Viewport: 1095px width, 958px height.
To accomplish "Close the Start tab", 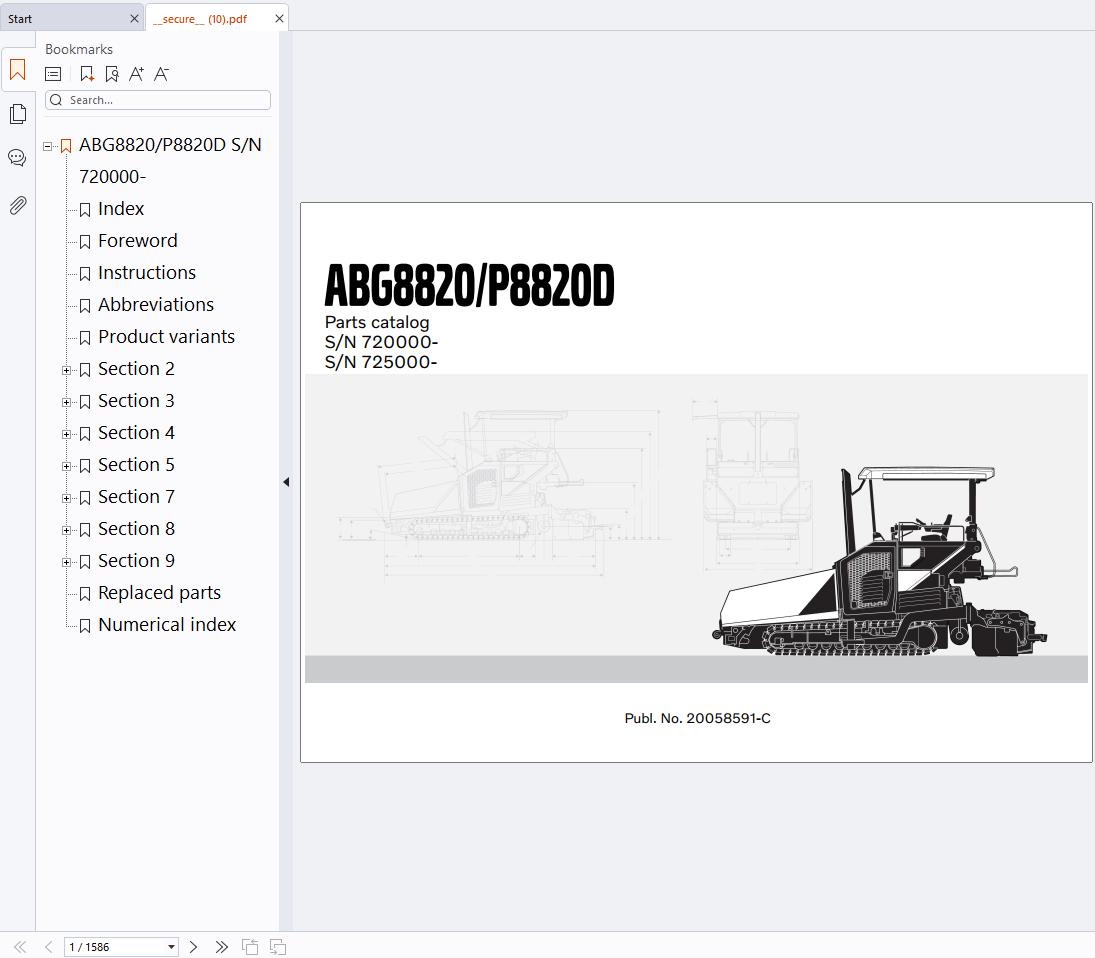I will [x=134, y=19].
